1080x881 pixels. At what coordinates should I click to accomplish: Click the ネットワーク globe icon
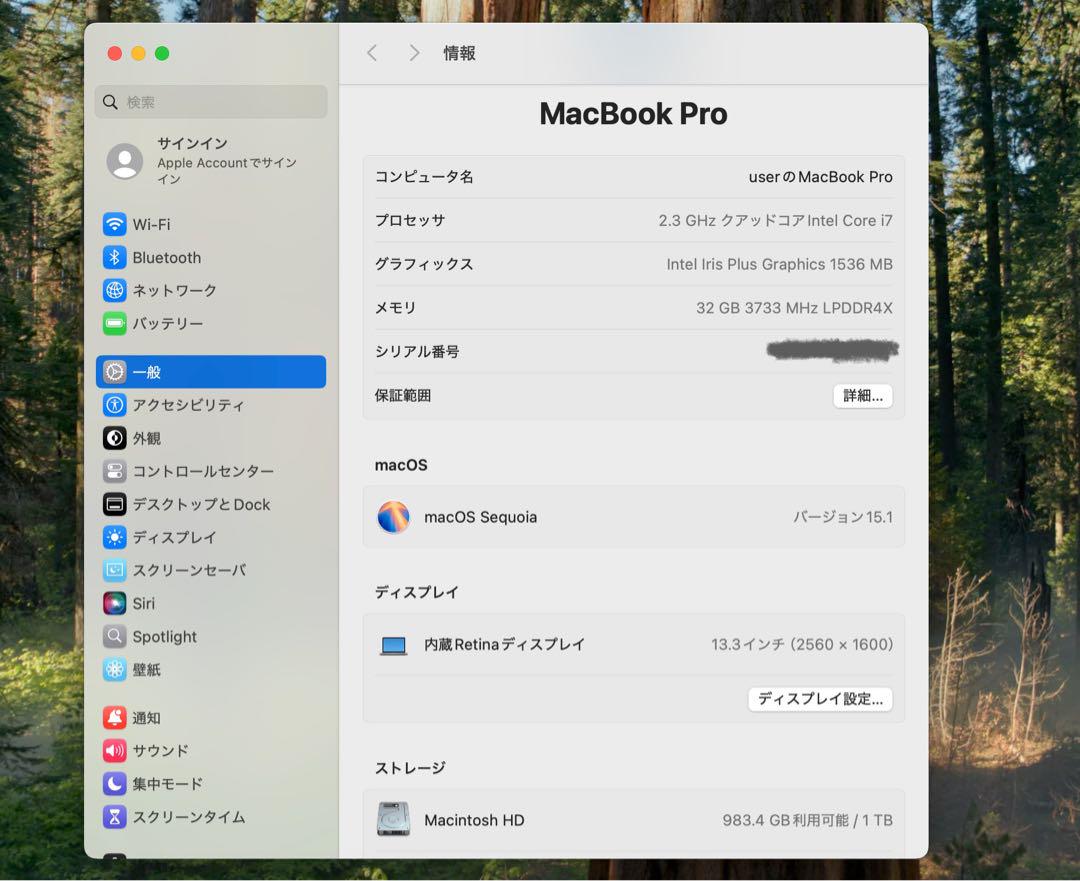[114, 290]
